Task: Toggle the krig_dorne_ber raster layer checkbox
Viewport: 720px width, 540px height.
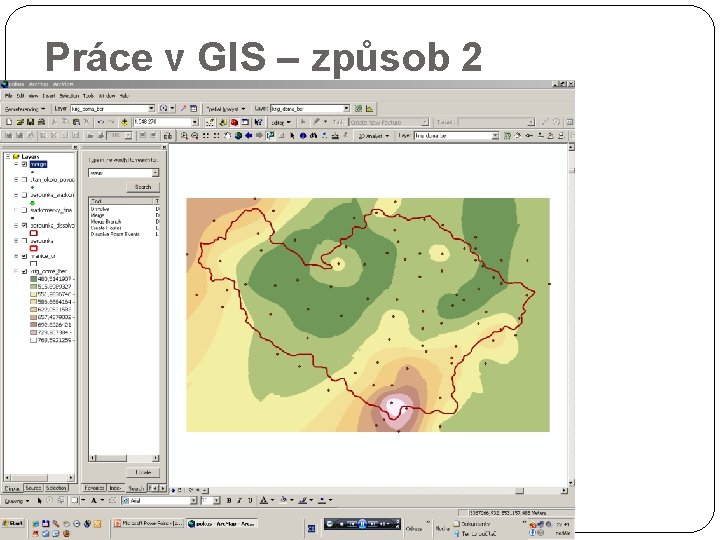Action: 25,271
